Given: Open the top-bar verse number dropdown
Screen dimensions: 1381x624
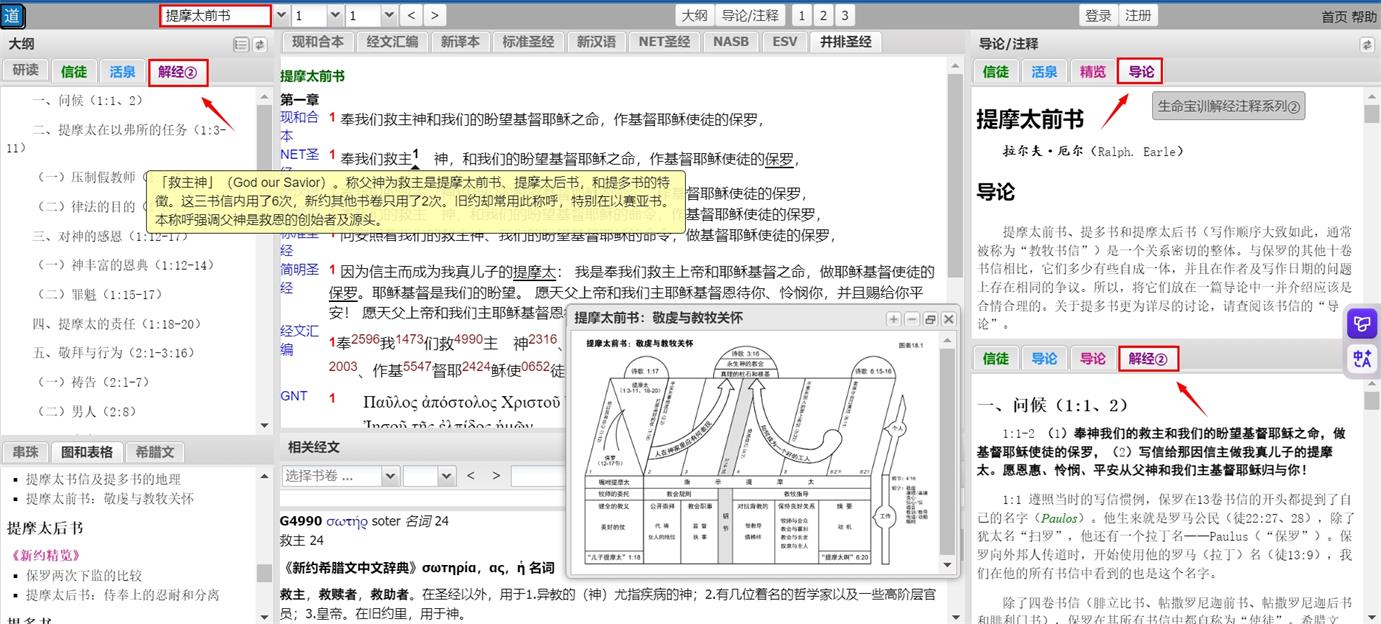Looking at the screenshot, I should pyautogui.click(x=387, y=15).
